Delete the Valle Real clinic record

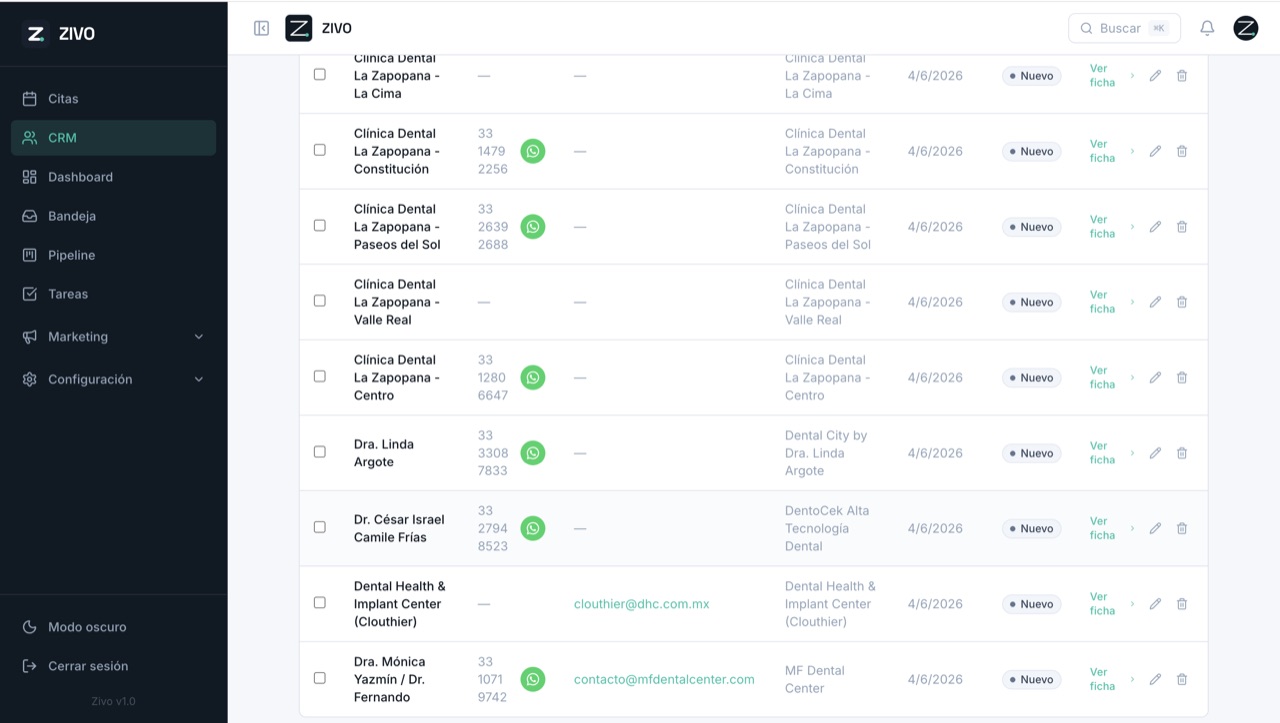pyautogui.click(x=1182, y=302)
